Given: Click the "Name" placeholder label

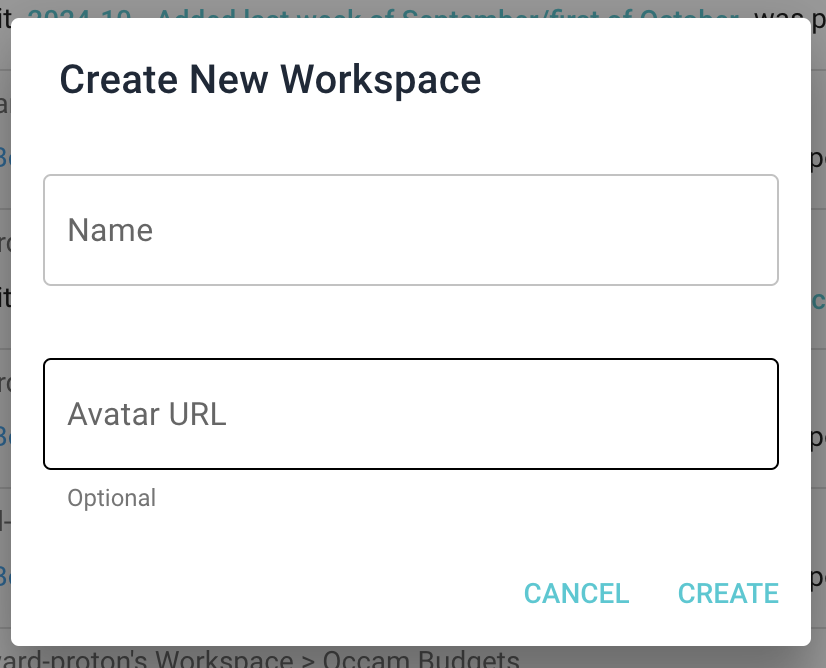Looking at the screenshot, I should click(x=110, y=231).
